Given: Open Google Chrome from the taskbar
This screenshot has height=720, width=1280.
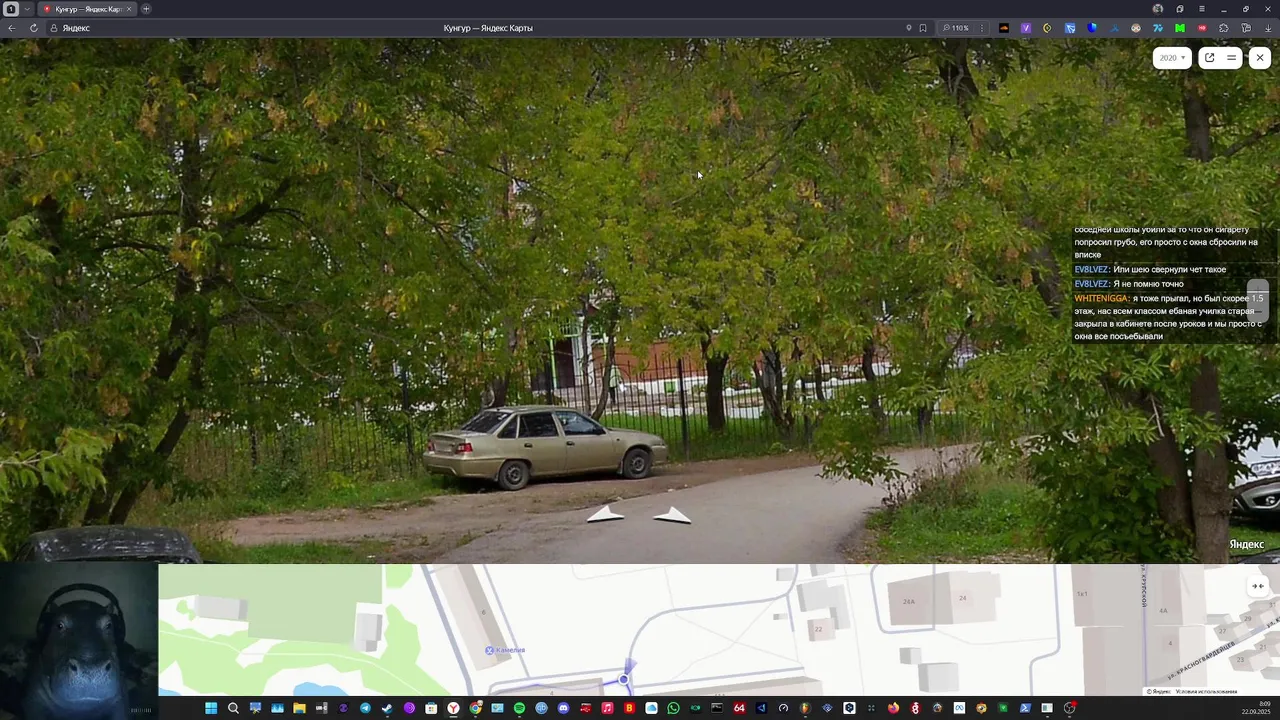Looking at the screenshot, I should (x=475, y=708).
